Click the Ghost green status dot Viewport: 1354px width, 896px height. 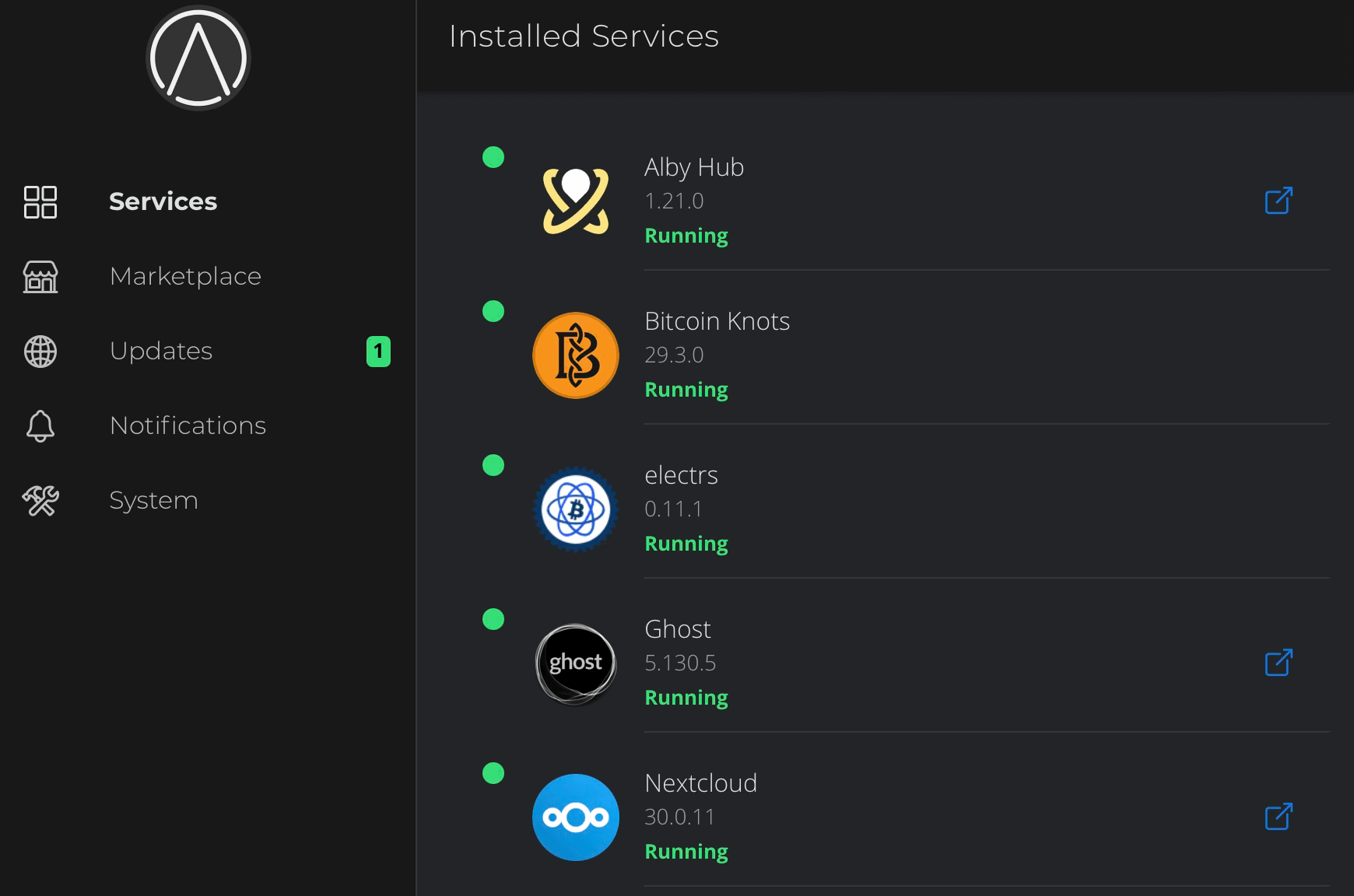pos(493,619)
